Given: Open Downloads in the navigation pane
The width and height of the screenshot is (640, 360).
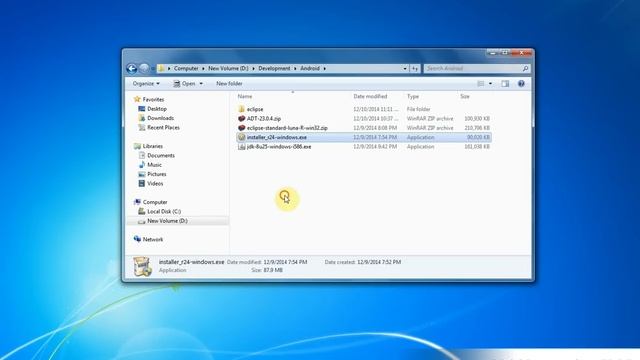Looking at the screenshot, I should pyautogui.click(x=160, y=118).
